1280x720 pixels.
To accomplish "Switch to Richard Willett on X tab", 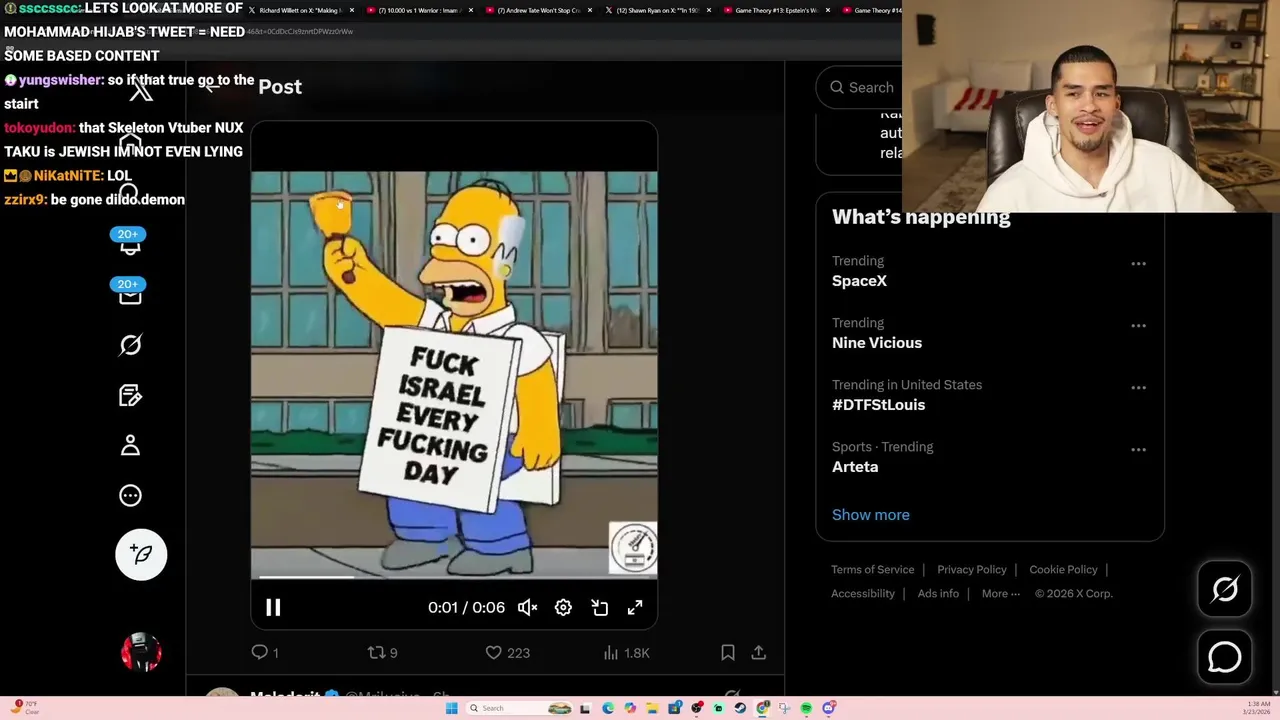I will 301,10.
